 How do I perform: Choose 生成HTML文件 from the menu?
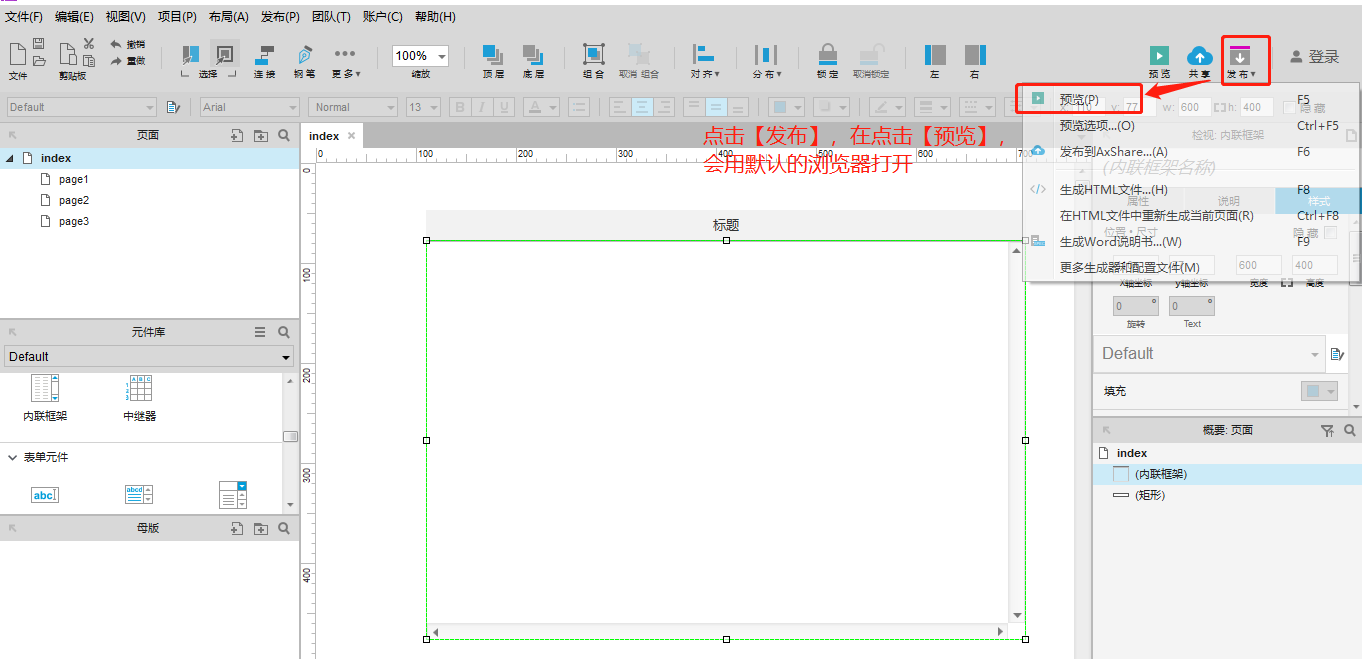[1113, 189]
